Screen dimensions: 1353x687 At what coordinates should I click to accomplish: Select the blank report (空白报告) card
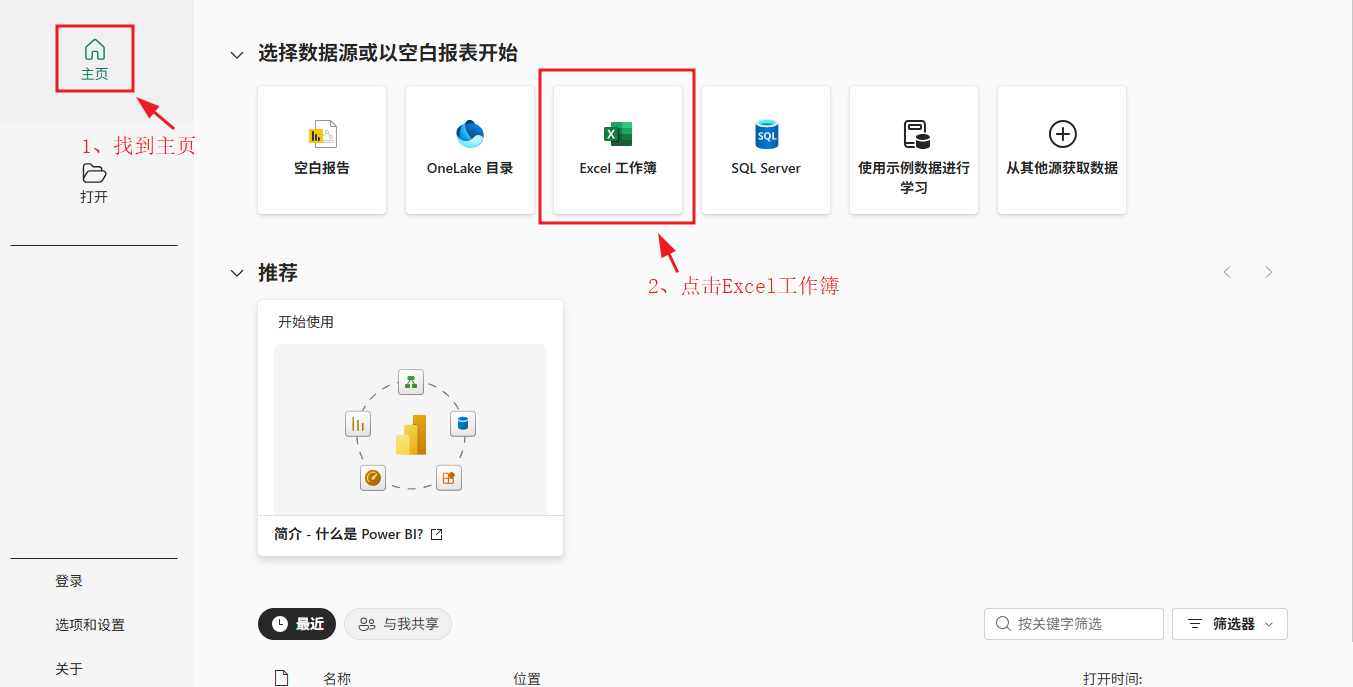coord(322,150)
